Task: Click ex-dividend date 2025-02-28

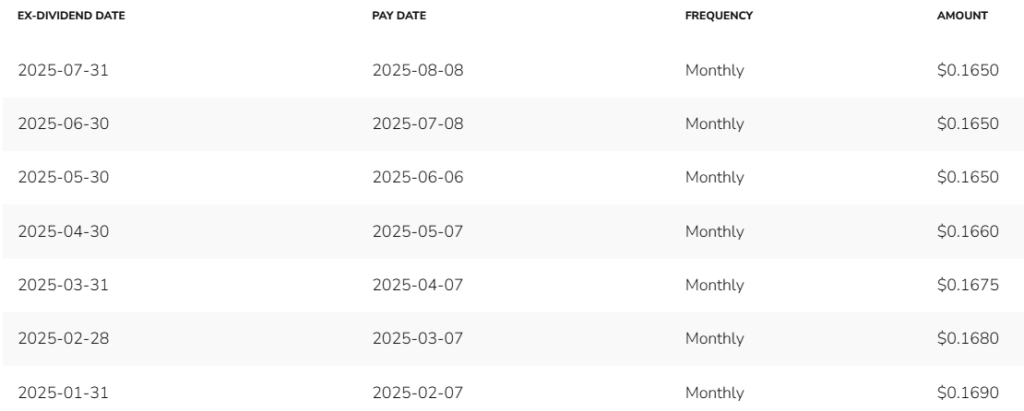Action: tap(63, 338)
